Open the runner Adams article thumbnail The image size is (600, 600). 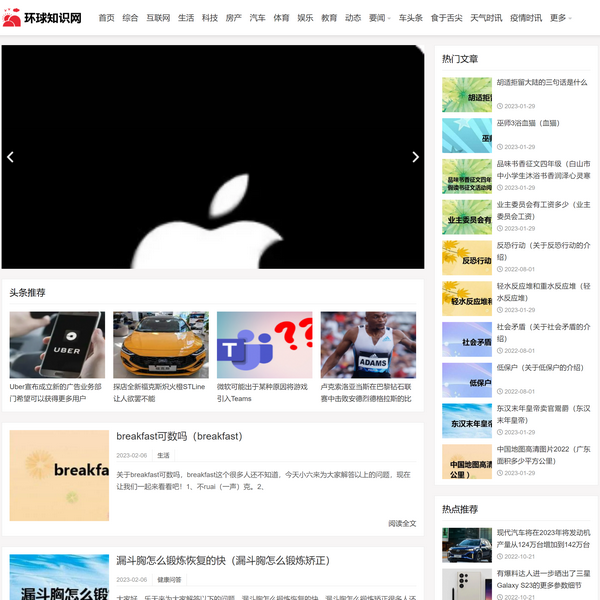367,344
